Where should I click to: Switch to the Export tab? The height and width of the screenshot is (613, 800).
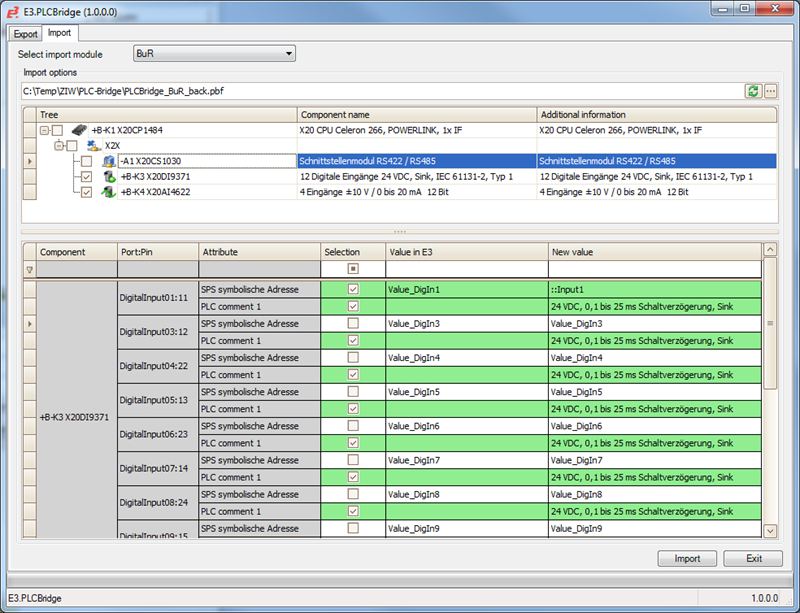[25, 33]
